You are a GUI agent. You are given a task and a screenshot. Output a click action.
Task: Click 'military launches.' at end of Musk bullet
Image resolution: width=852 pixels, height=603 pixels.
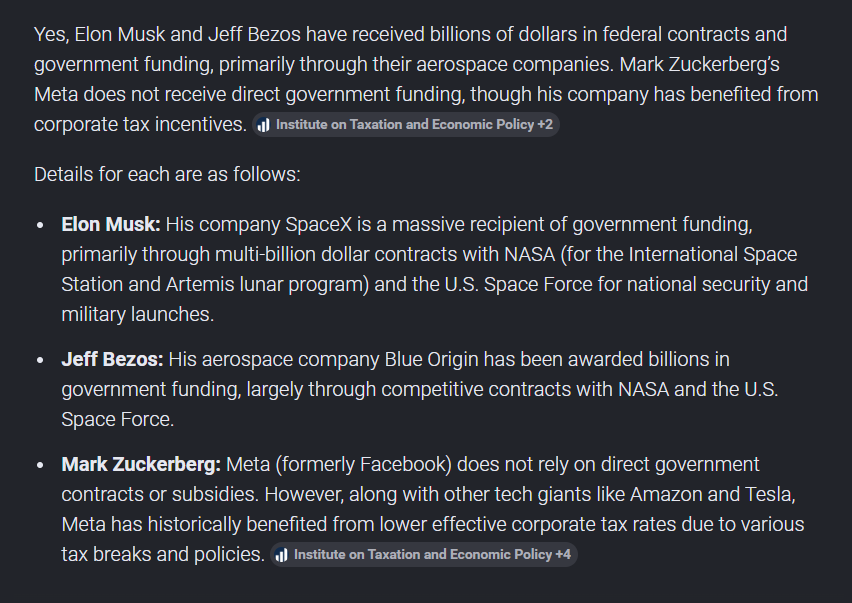138,315
